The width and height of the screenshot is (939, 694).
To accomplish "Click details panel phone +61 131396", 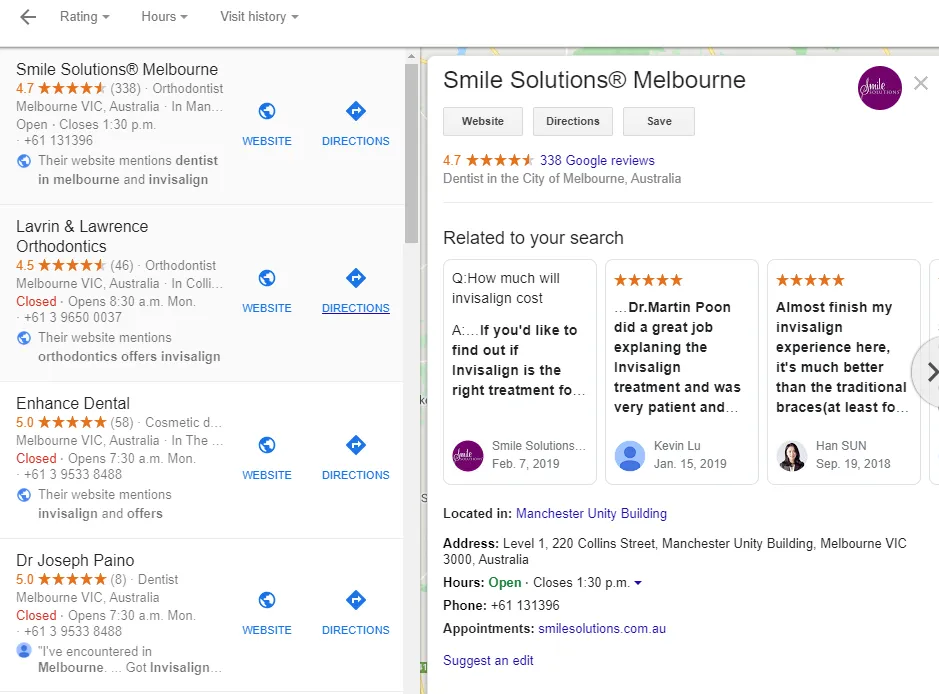I will (x=525, y=605).
